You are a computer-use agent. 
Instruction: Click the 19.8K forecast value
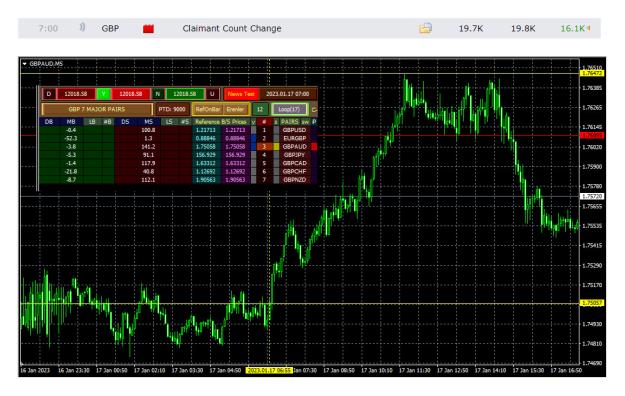point(523,28)
